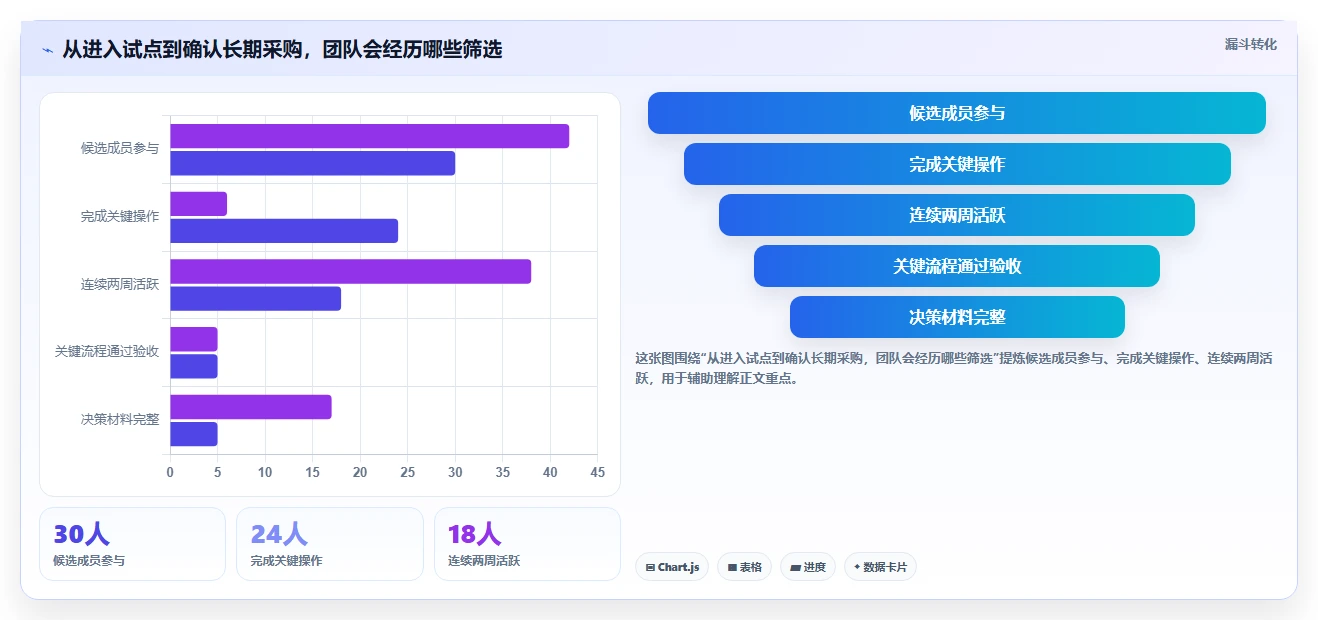
Task: Click the Chart.js tag
Action: tap(672, 567)
